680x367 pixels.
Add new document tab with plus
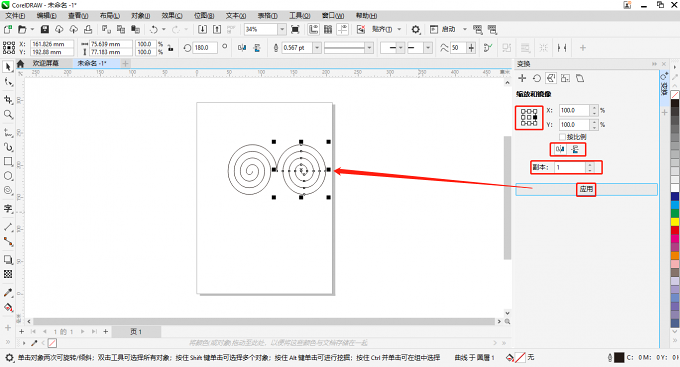tap(125, 63)
